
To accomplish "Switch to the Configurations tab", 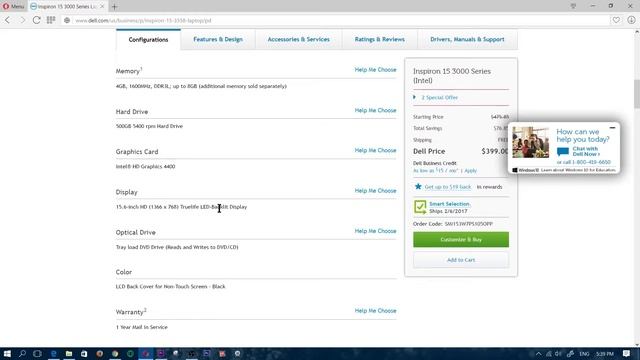I will point(148,40).
